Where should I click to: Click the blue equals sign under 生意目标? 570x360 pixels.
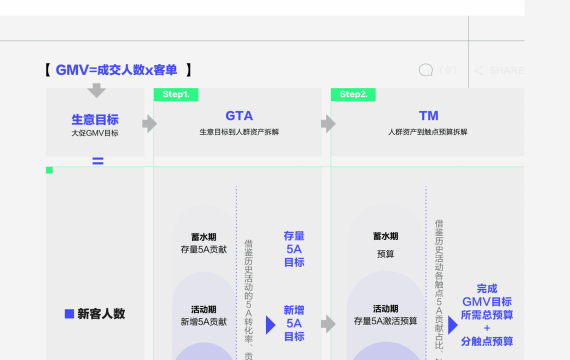coord(98,160)
